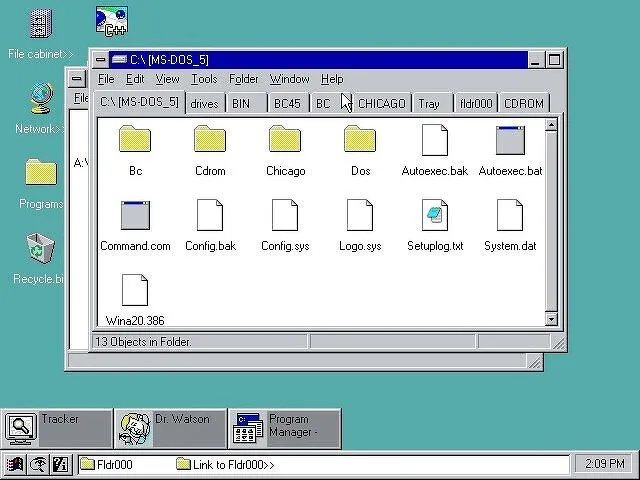The width and height of the screenshot is (640, 480).
Task: Open the Recycle bin desktop icon
Action: 40,248
